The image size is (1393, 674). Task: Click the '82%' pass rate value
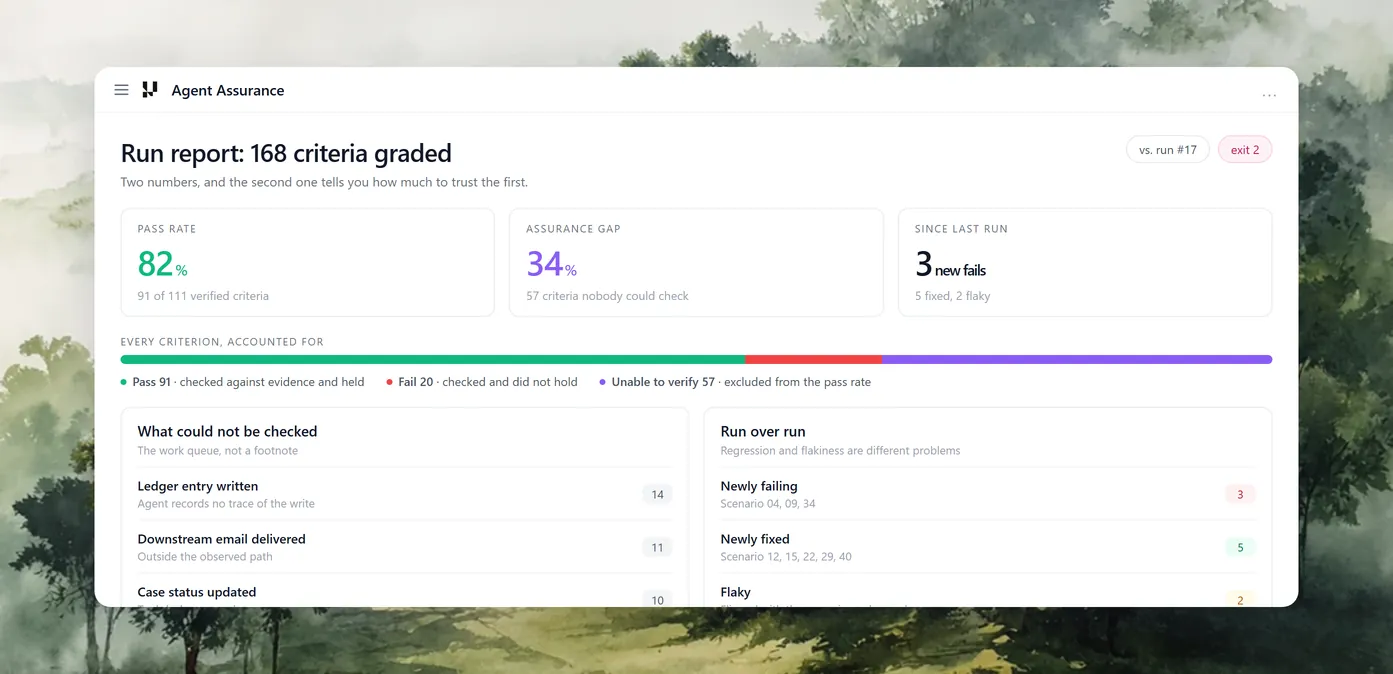click(x=162, y=264)
